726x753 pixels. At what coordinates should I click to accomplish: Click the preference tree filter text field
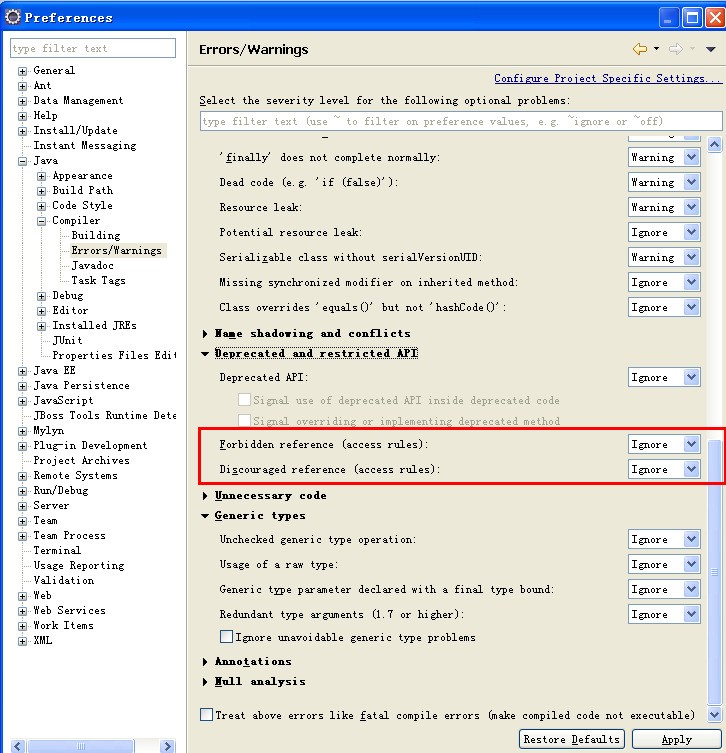[93, 48]
